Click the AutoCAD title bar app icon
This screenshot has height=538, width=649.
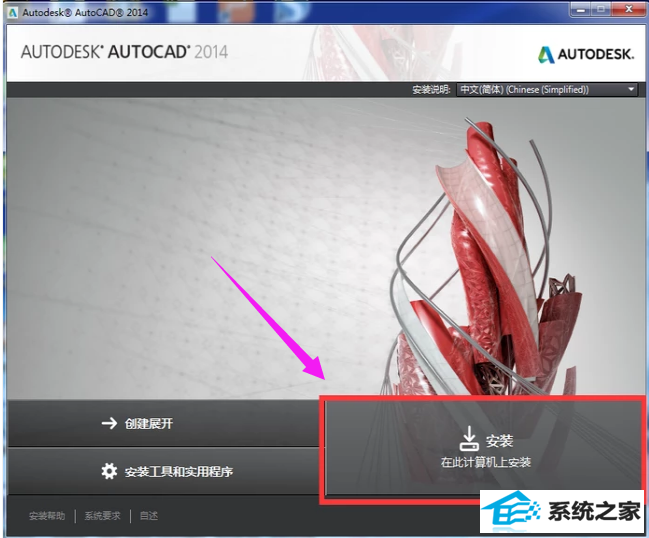(x=13, y=12)
